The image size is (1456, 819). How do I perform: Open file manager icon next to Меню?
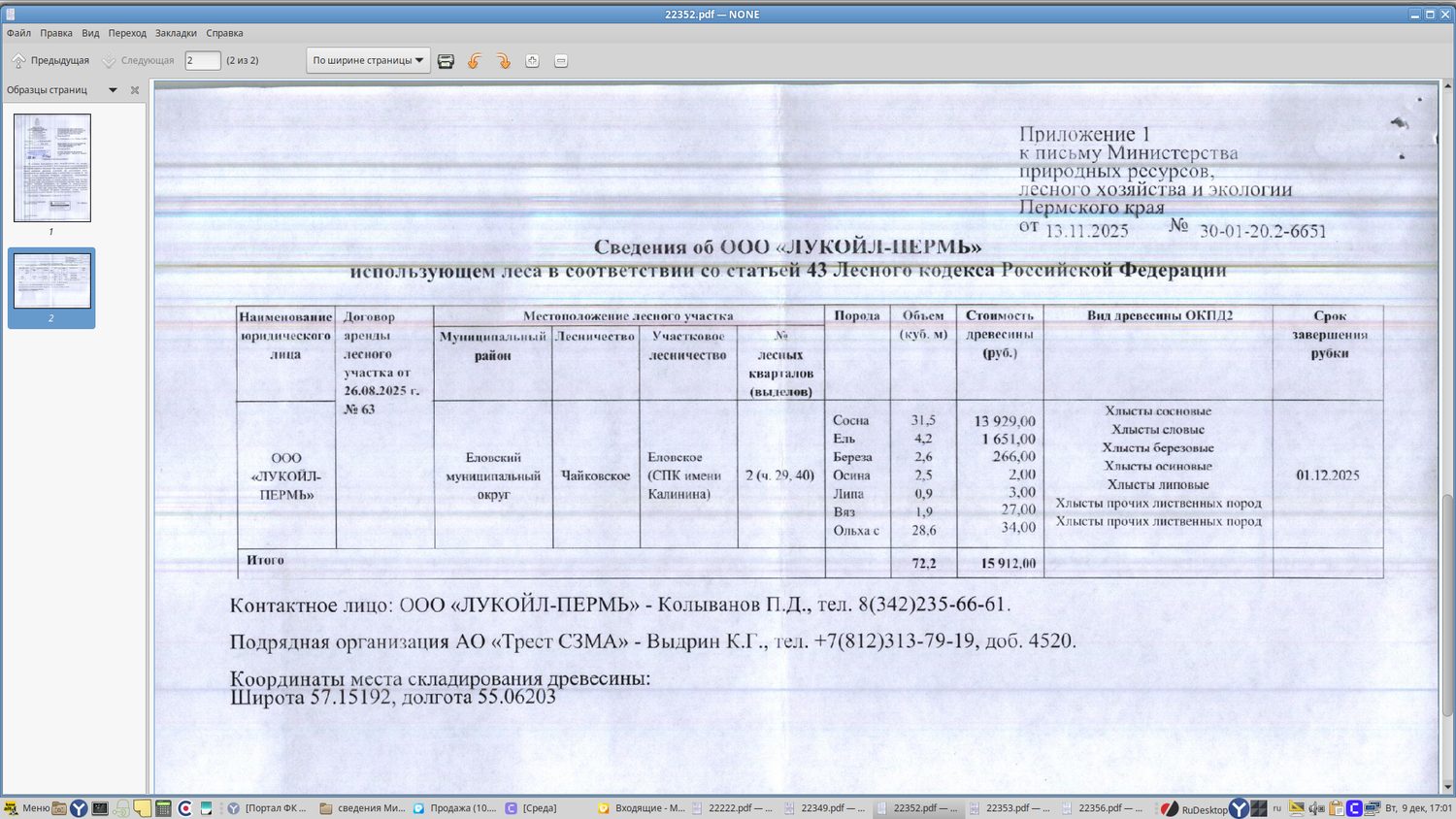pos(59,808)
